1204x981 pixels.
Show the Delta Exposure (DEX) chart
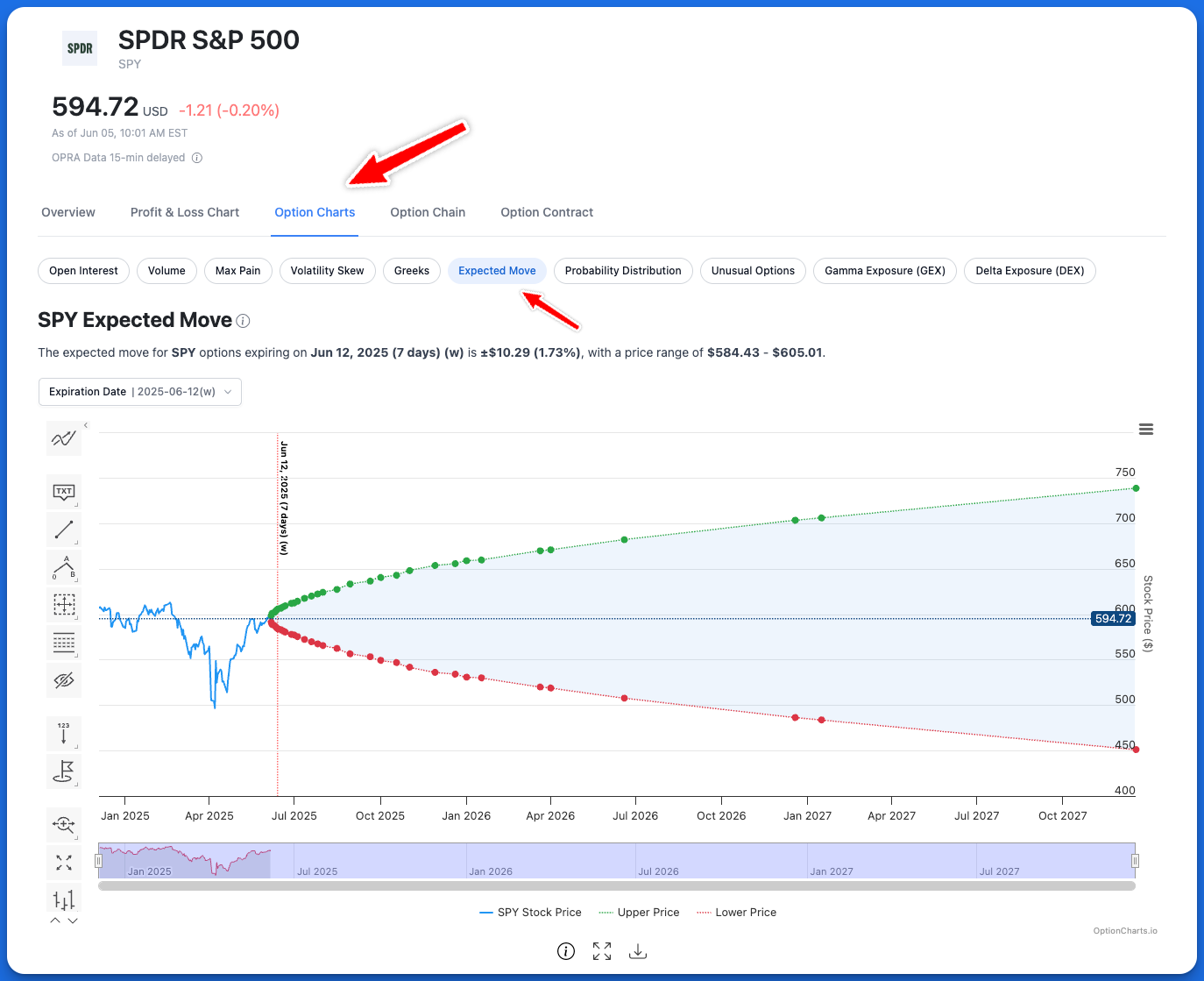[x=1030, y=271]
